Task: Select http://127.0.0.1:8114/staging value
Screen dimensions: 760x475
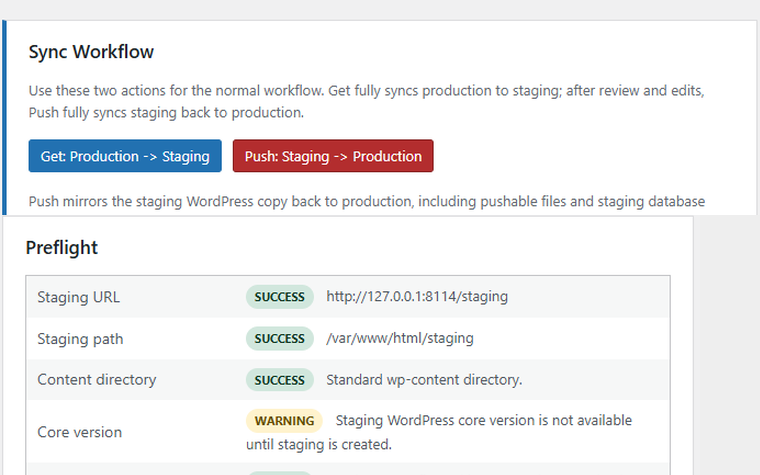Action: pyautogui.click(x=417, y=296)
